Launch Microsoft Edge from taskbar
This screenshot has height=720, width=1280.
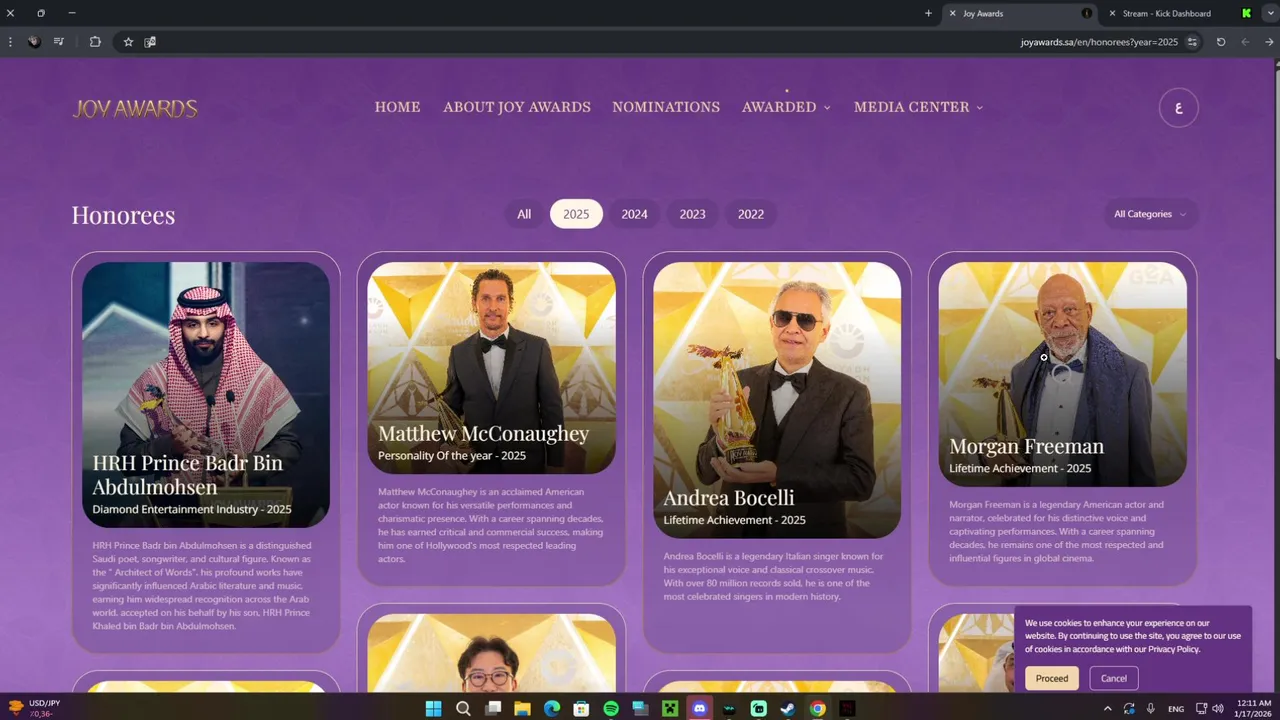pos(552,708)
